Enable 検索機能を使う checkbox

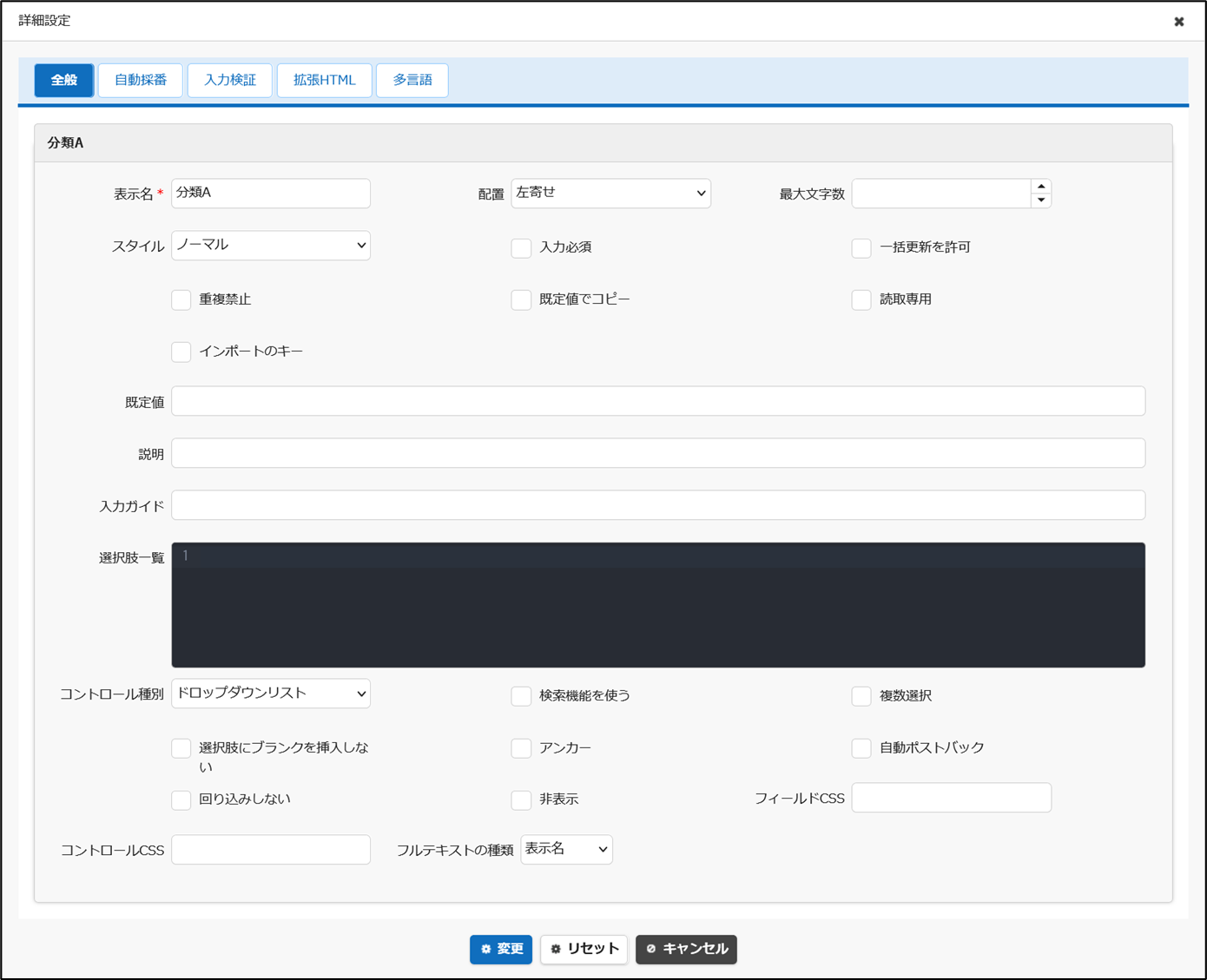521,696
